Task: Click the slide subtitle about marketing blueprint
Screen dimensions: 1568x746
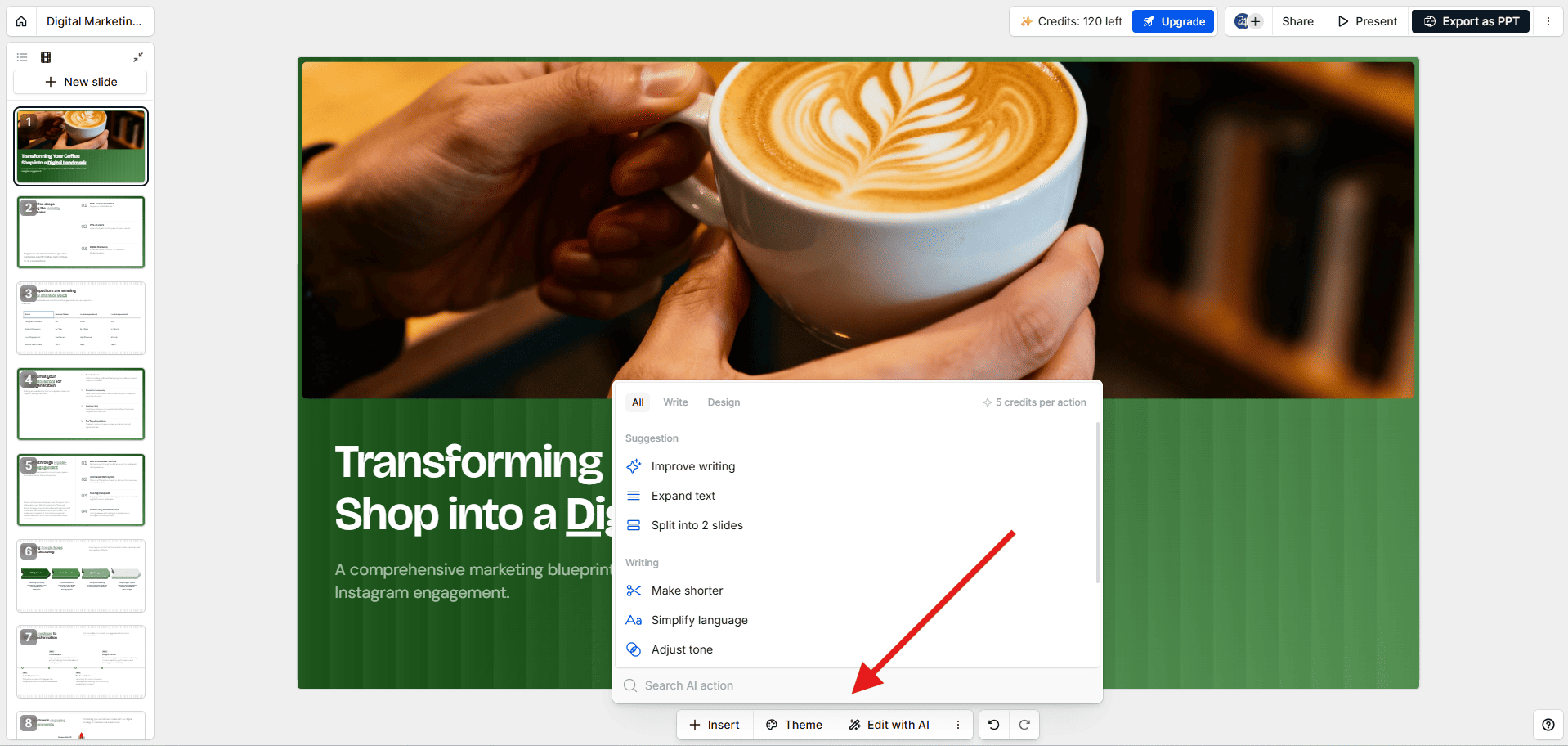Action: 473,581
